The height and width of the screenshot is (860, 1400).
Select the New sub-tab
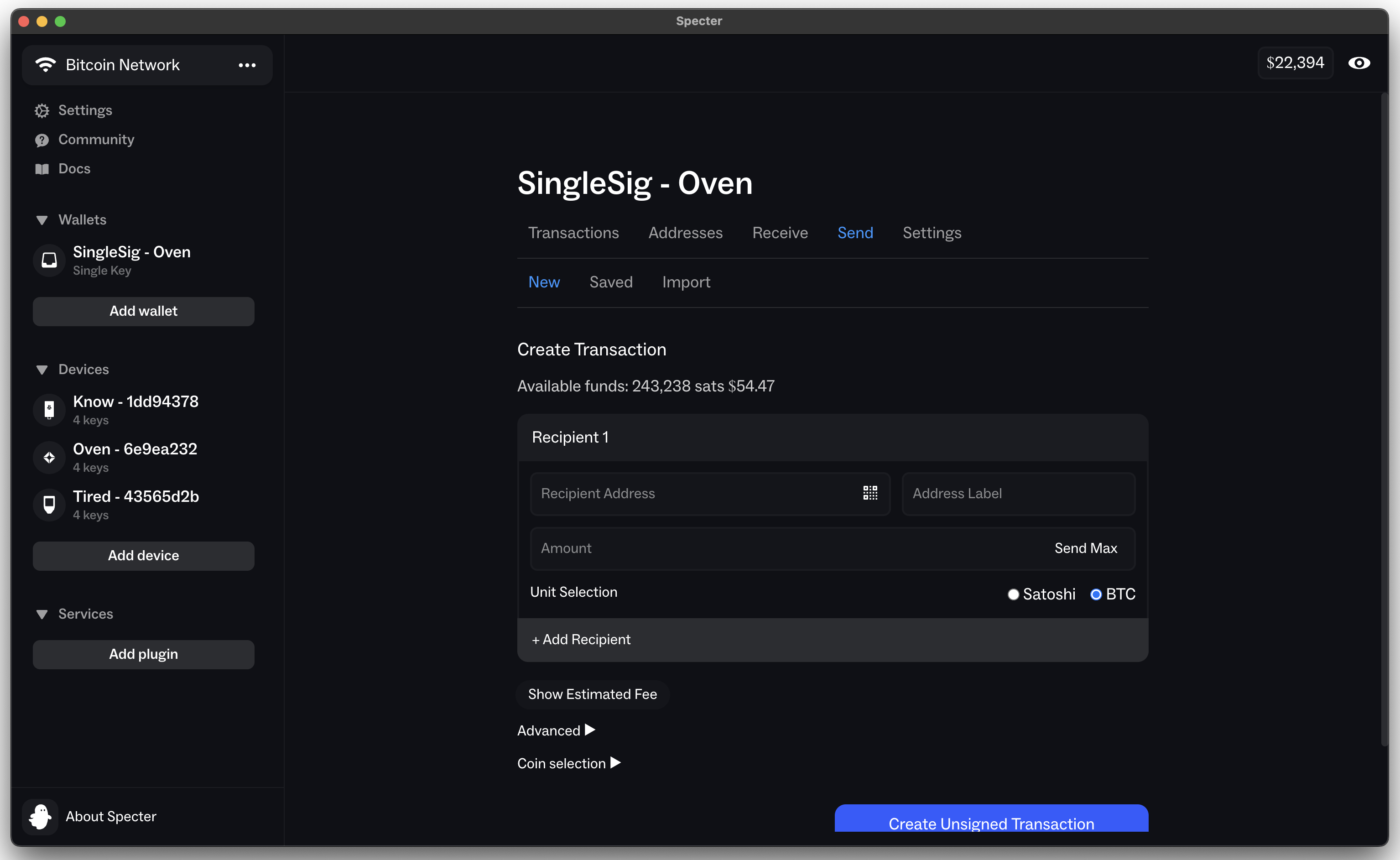pyautogui.click(x=544, y=282)
